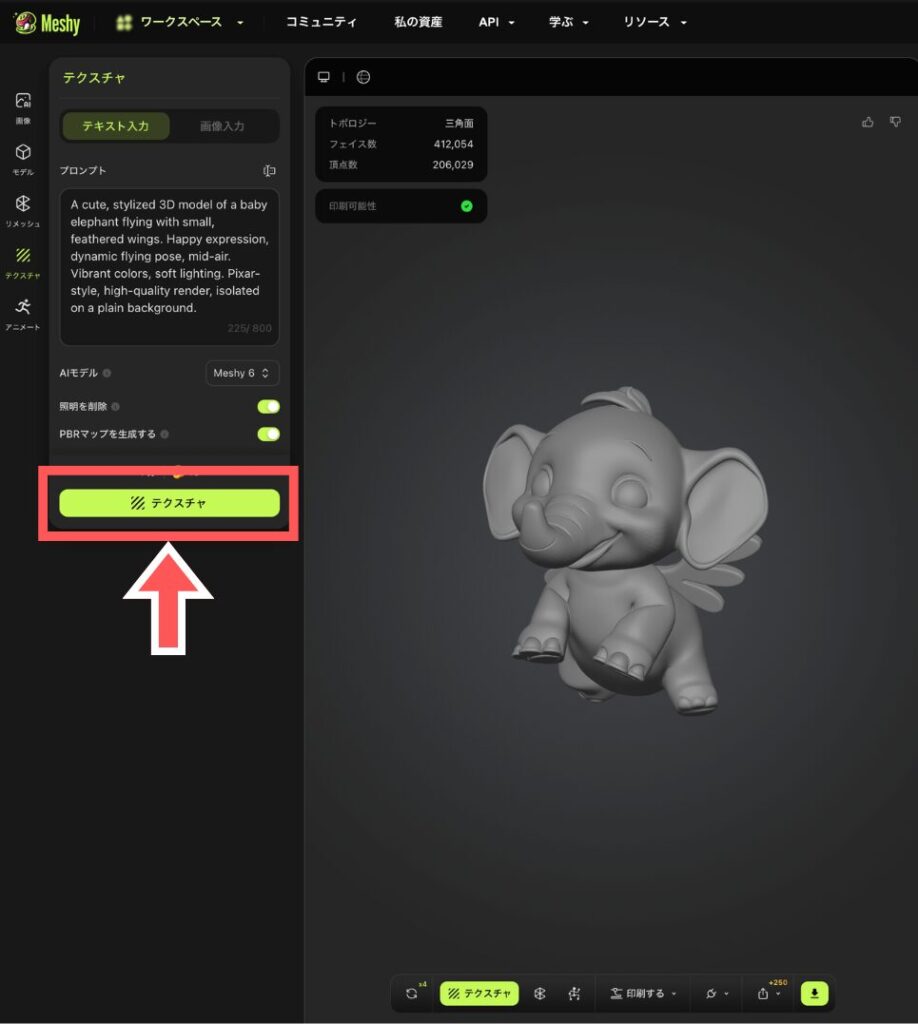Screen dimensions: 918x1024
Task: Toggle the PBRマップを生成する switch
Action: [x=268, y=434]
